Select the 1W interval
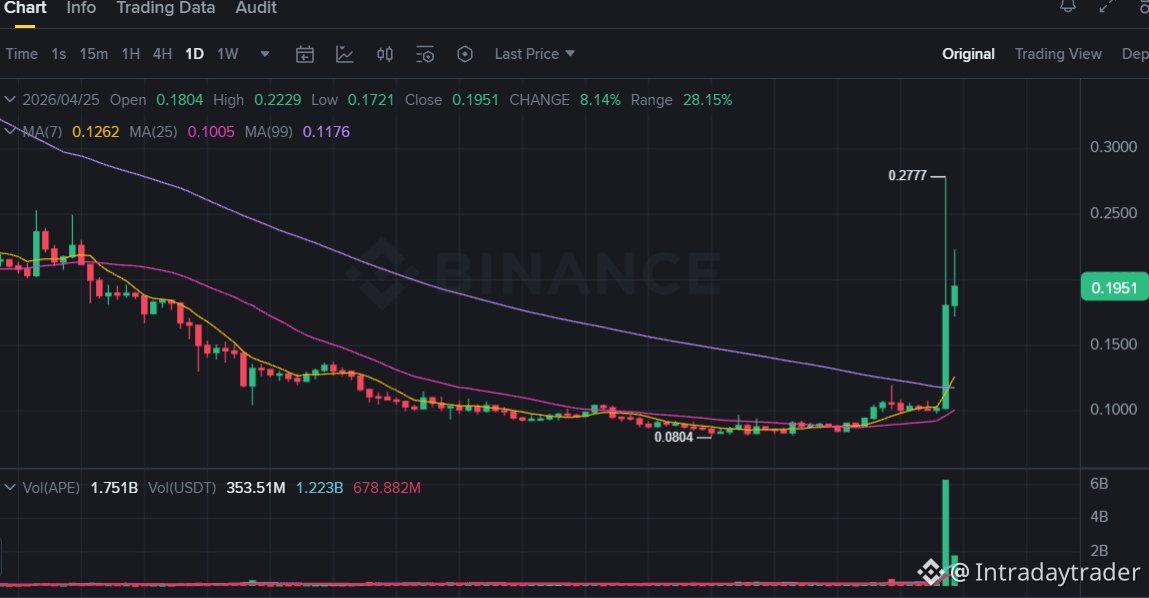The width and height of the screenshot is (1149, 598). (x=228, y=54)
